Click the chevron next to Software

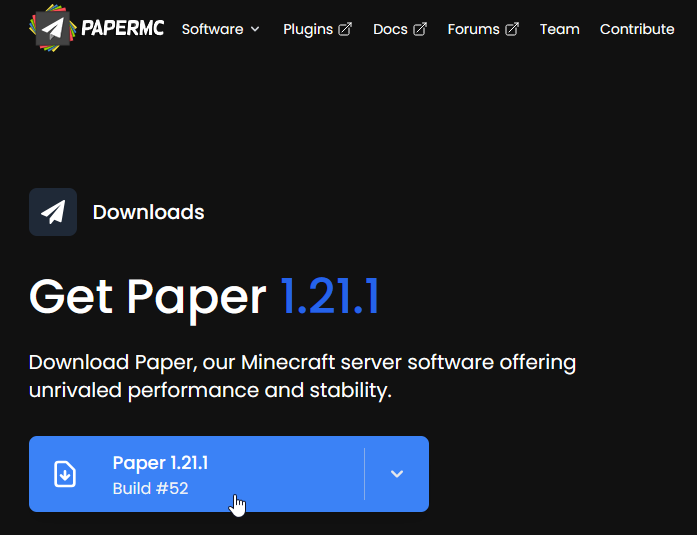click(255, 29)
